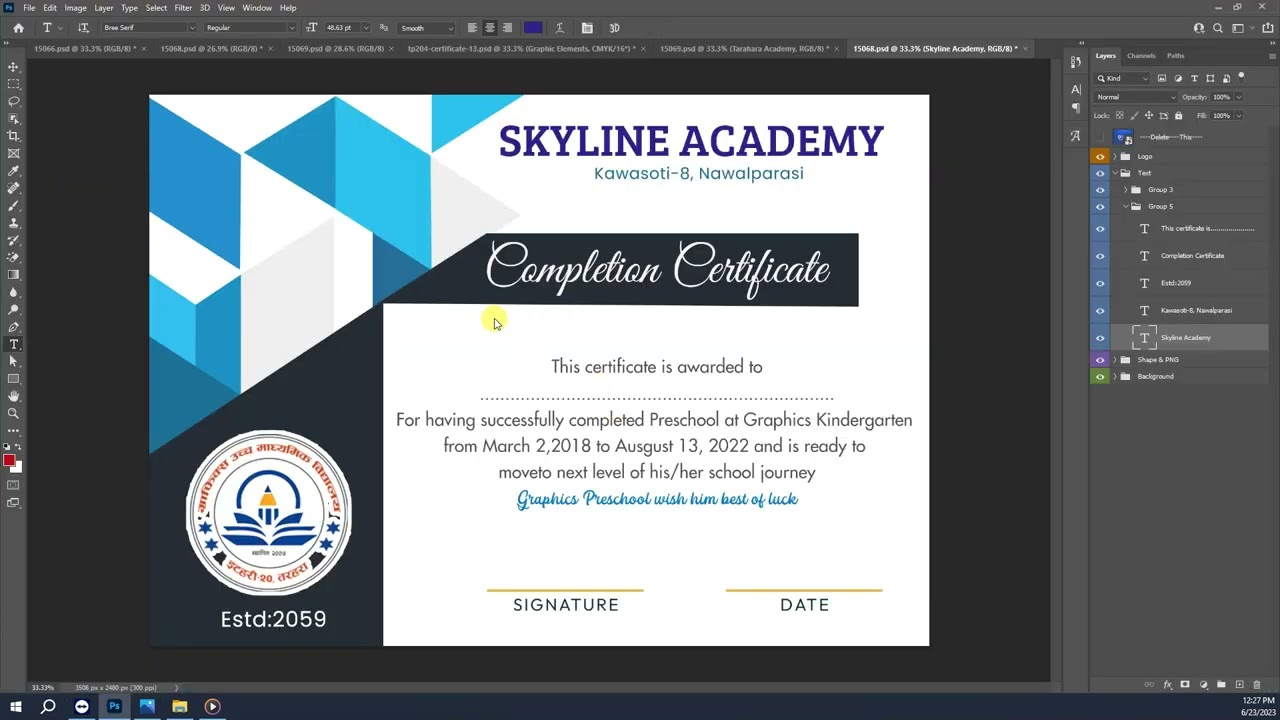Switch to 15066.psd document tab
The image size is (1280, 720).
point(85,48)
